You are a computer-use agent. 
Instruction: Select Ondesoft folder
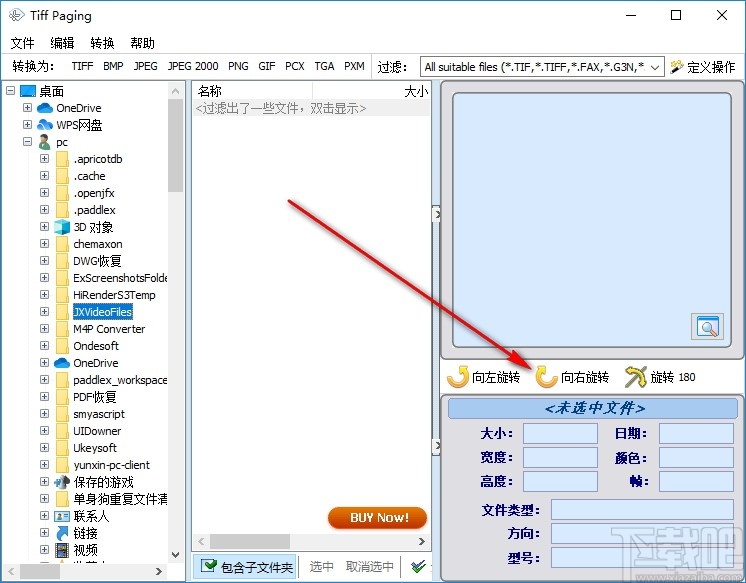[x=96, y=346]
